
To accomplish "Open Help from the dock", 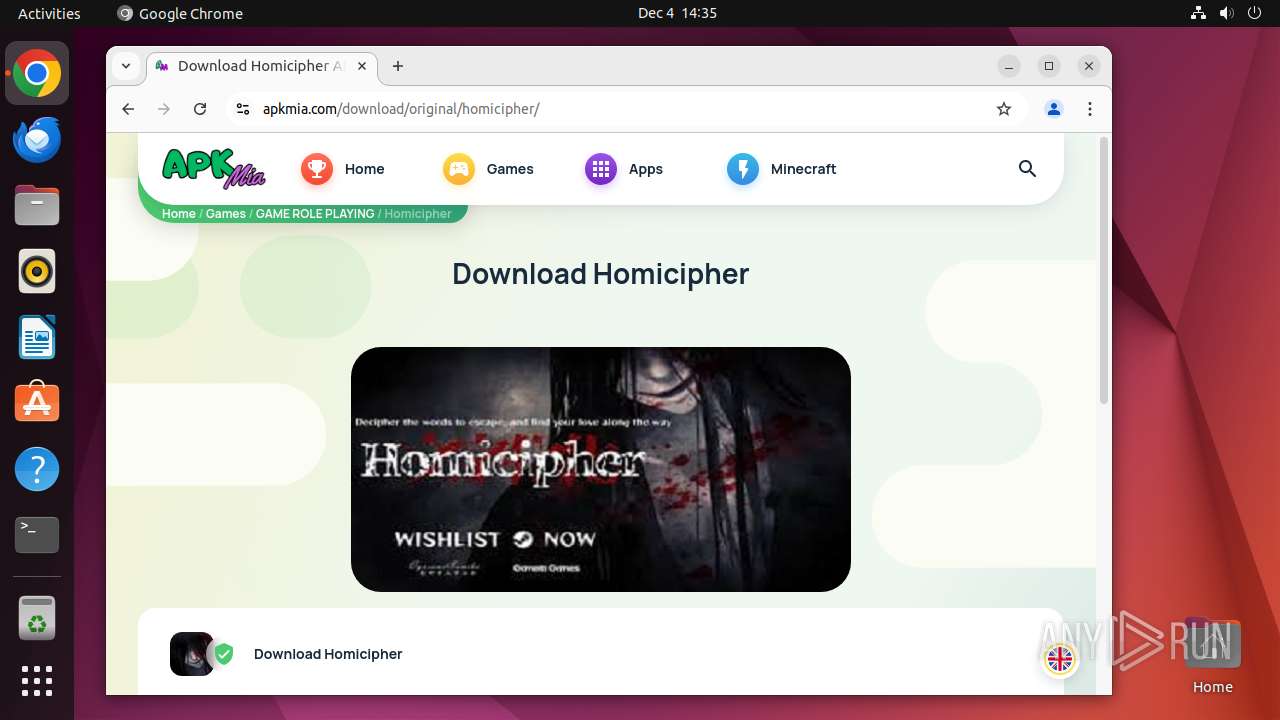I will [37, 469].
